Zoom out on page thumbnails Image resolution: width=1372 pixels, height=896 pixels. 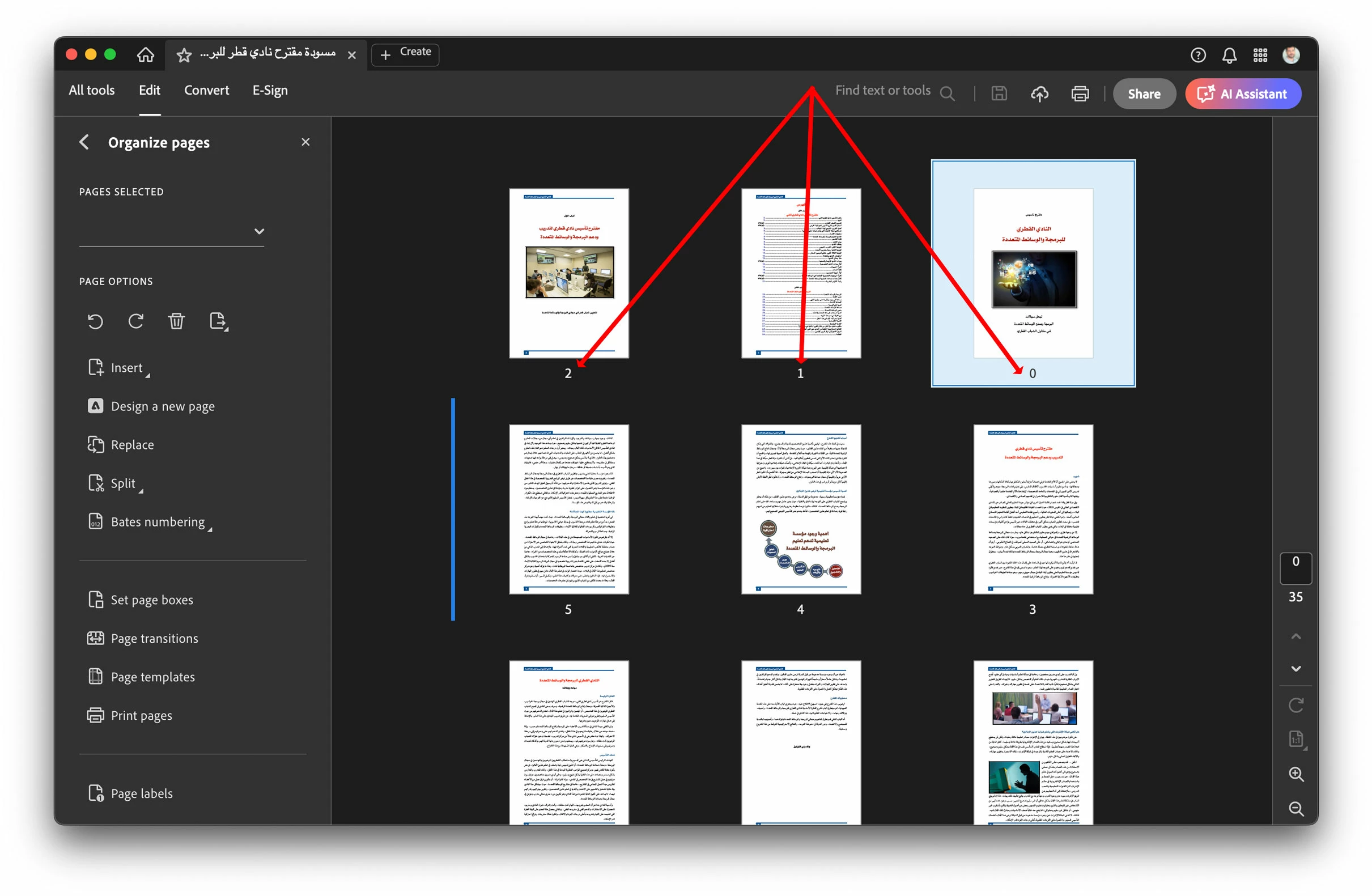[x=1296, y=809]
